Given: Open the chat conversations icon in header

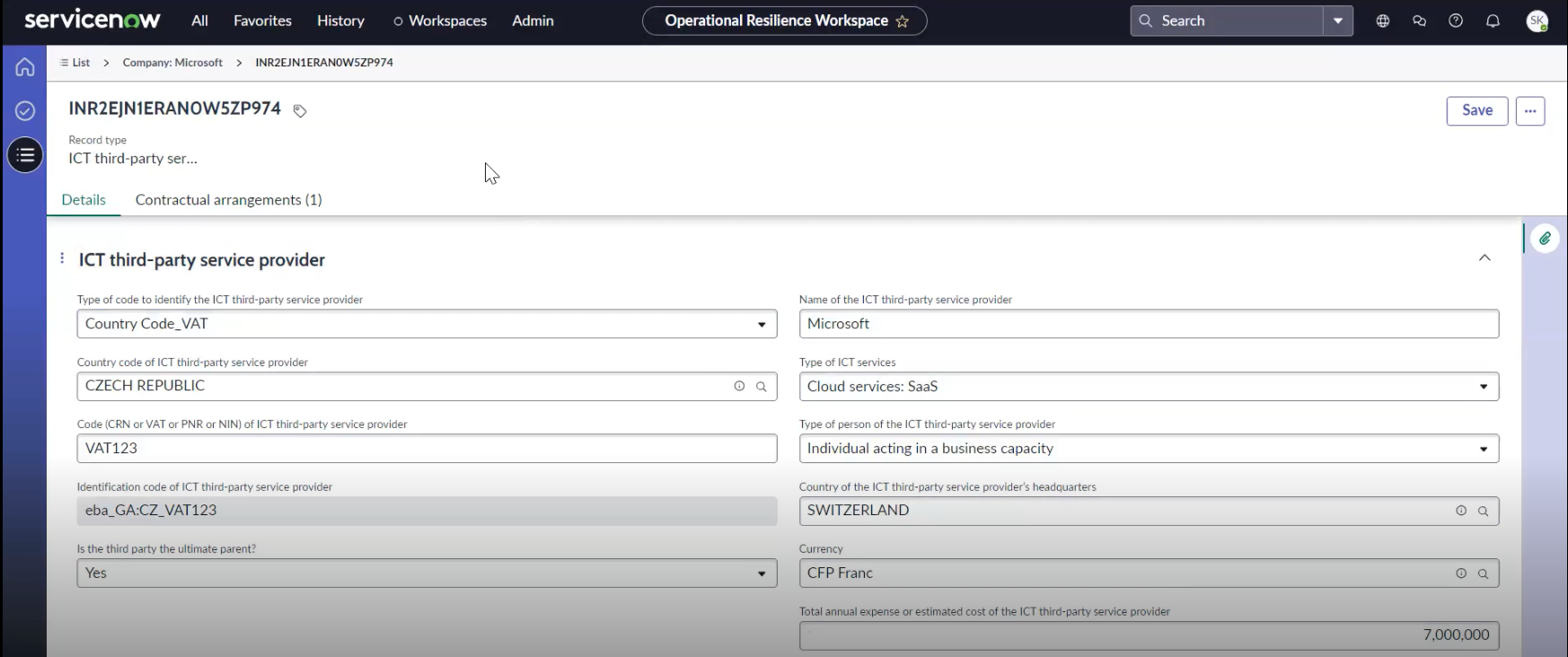Looking at the screenshot, I should coord(1419,21).
